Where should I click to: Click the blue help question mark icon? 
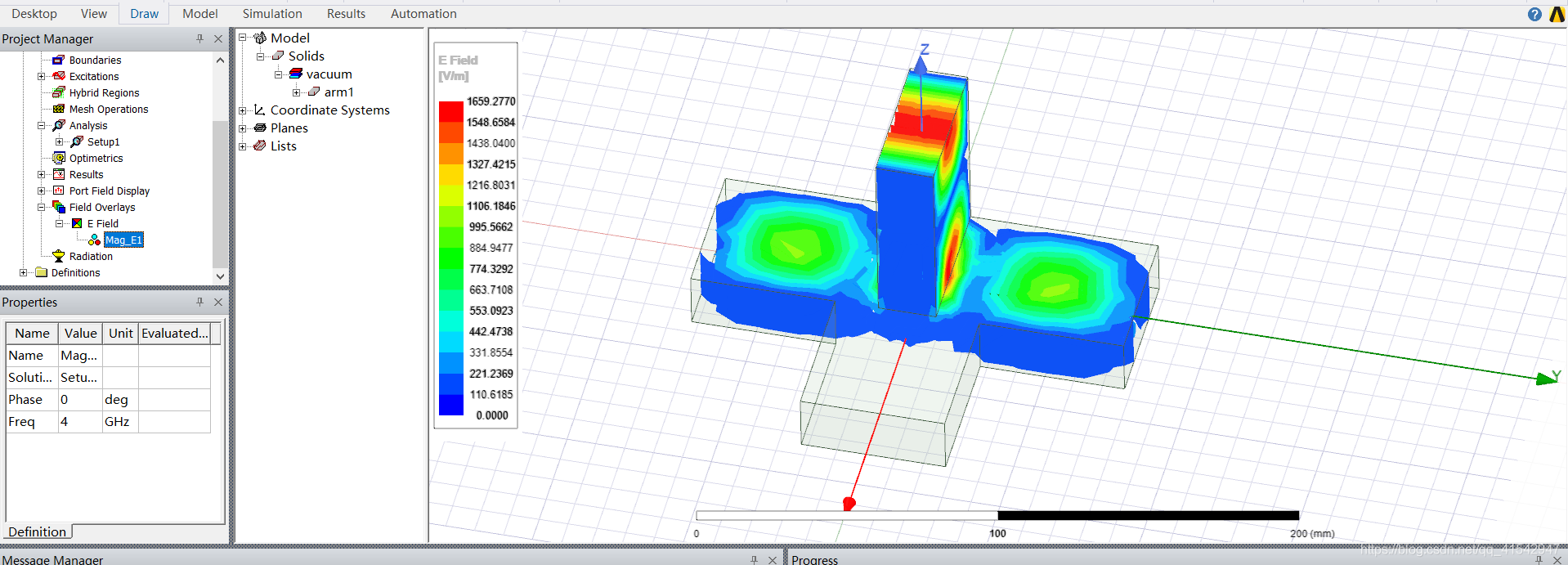(x=1534, y=14)
